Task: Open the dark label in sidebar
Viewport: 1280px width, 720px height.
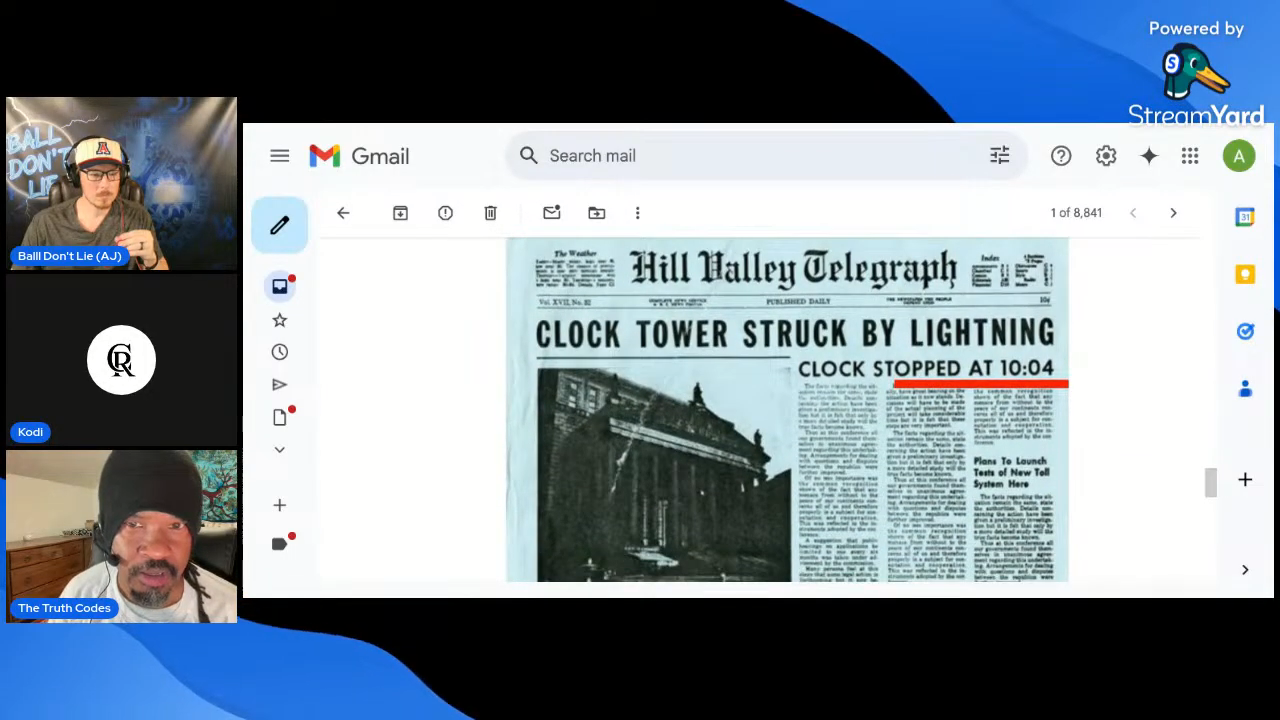Action: 281,543
